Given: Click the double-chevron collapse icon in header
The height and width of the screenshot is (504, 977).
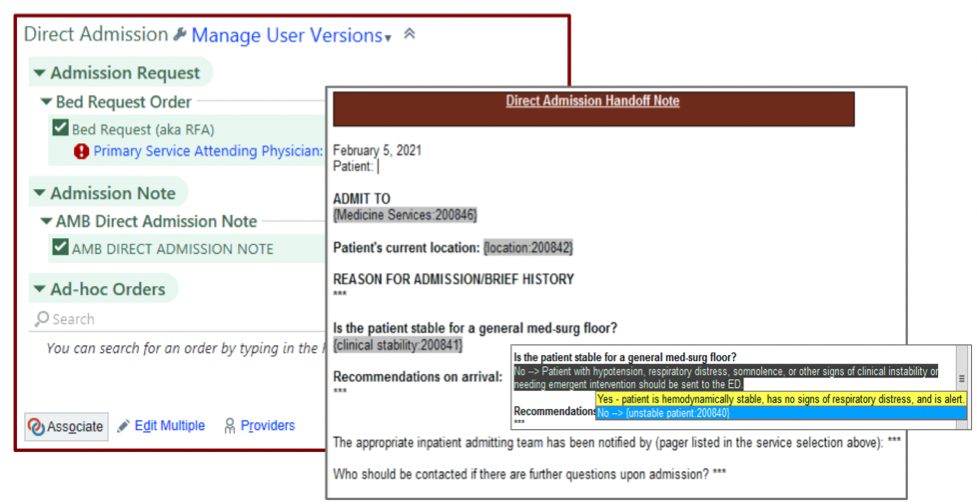Looking at the screenshot, I should click(409, 34).
